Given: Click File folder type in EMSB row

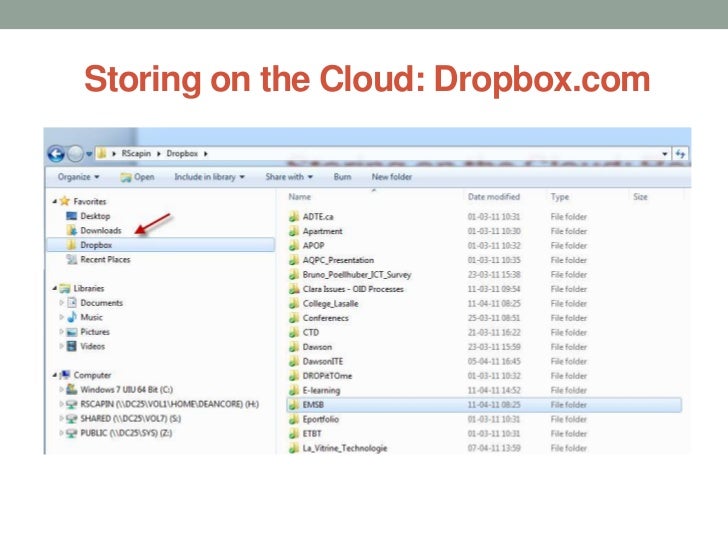Looking at the screenshot, I should [x=569, y=405].
